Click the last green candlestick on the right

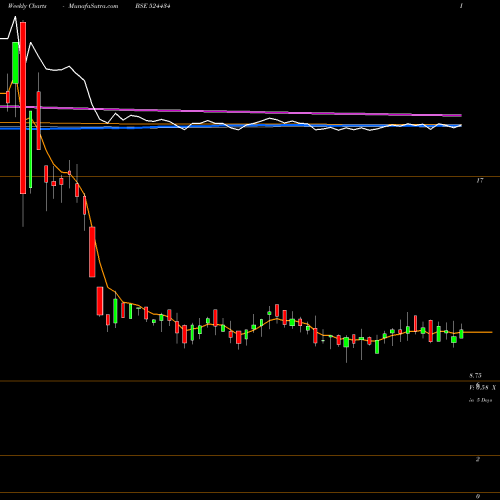(x=461, y=334)
